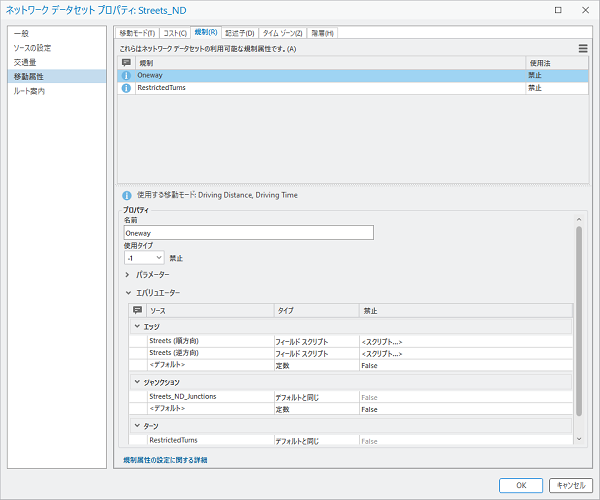
Task: Click the properties panel vertical scrollbar
Action: tap(578, 320)
